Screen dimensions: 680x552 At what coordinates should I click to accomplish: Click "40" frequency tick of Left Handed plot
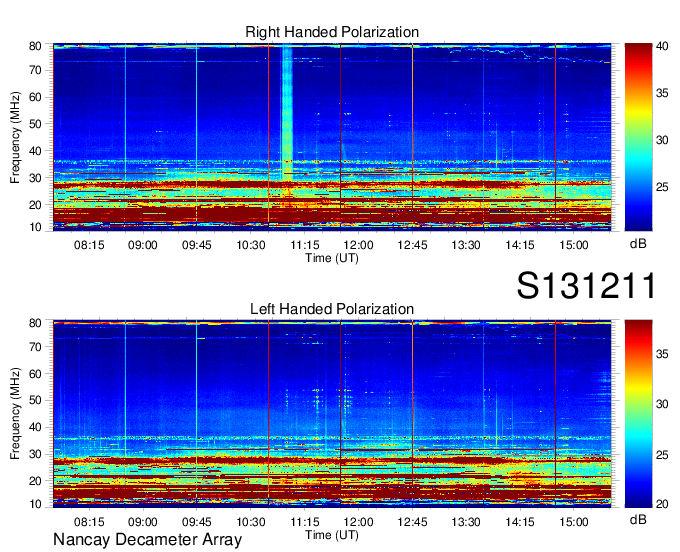35,427
